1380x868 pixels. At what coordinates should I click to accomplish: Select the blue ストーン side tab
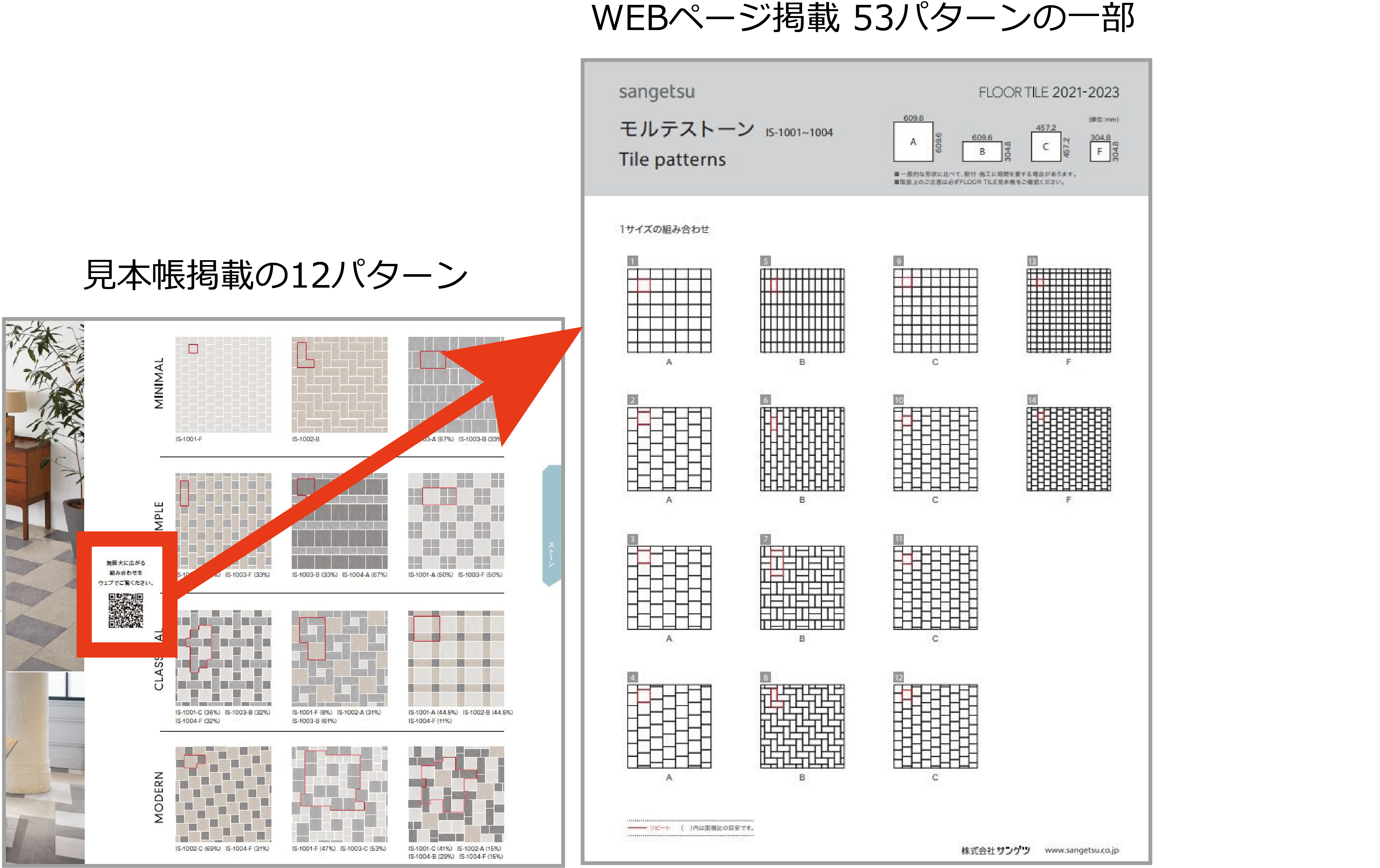551,525
